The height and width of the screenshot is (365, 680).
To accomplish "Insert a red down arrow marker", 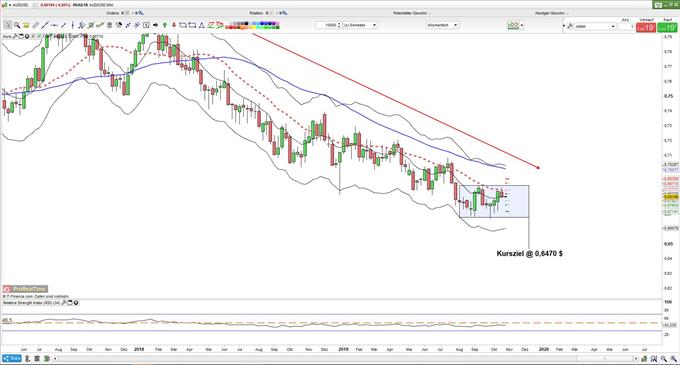I will coord(174,25).
